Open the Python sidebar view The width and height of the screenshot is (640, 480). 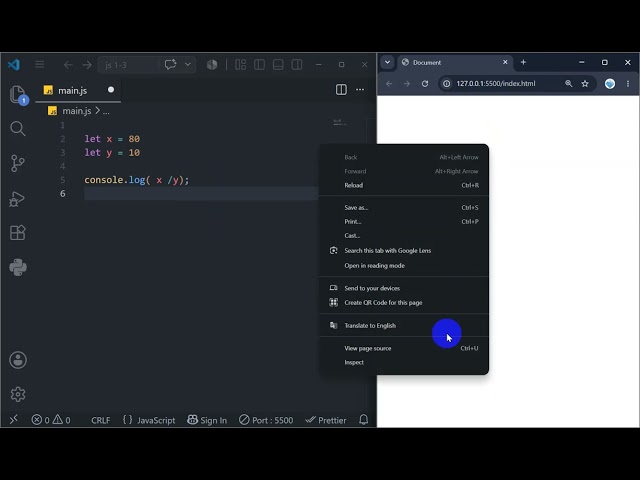[18, 267]
